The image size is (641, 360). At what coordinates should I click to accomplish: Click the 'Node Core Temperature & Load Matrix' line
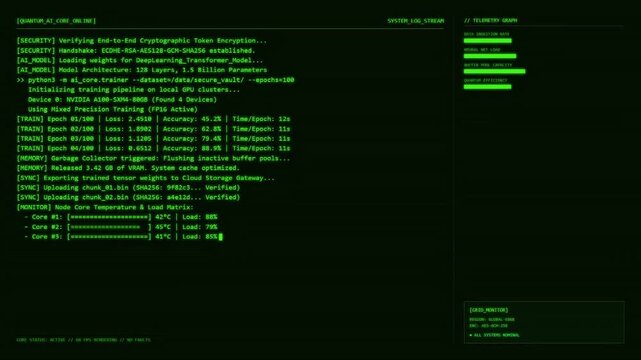tap(105, 208)
